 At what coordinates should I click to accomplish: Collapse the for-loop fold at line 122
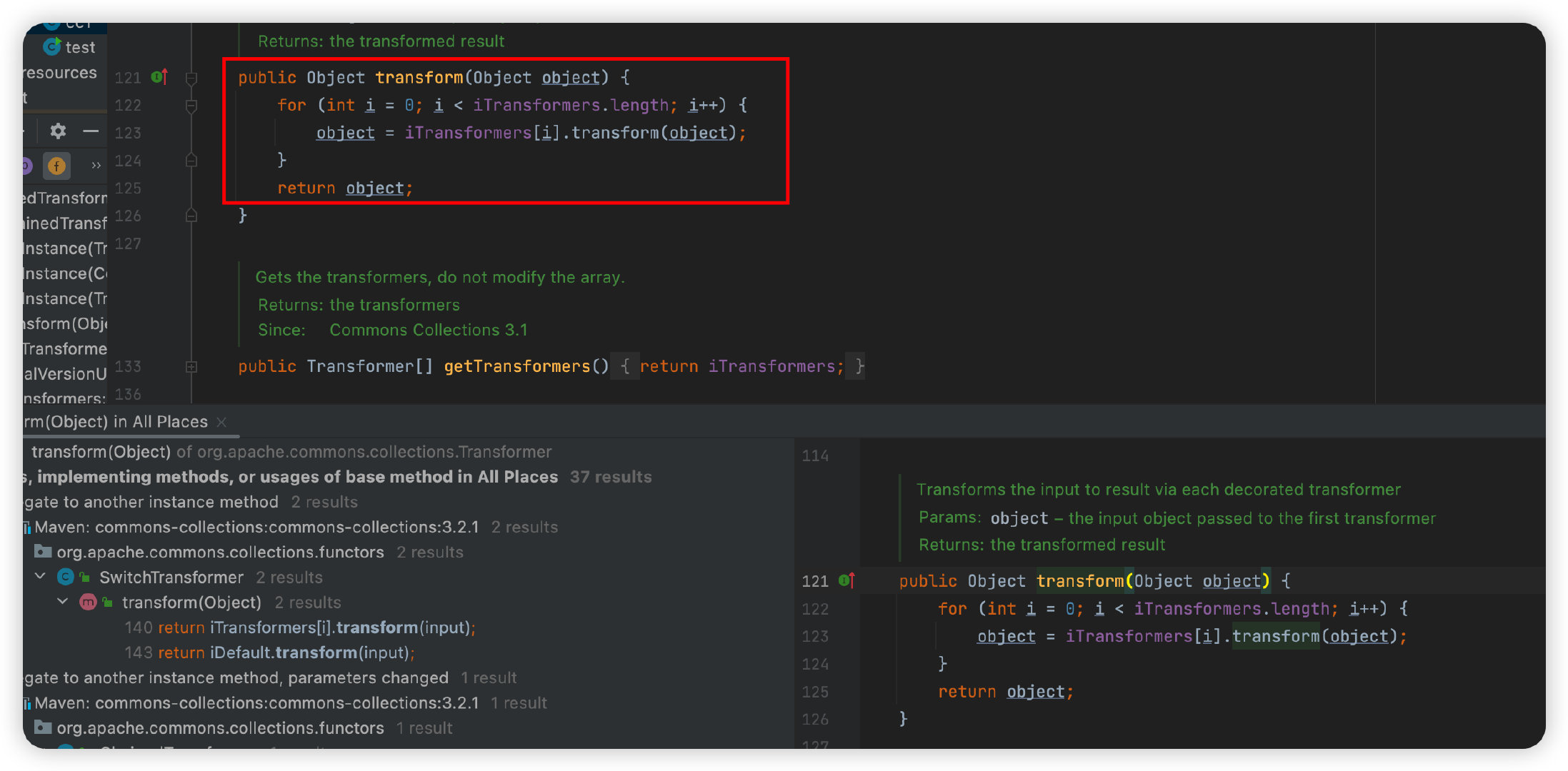[191, 106]
